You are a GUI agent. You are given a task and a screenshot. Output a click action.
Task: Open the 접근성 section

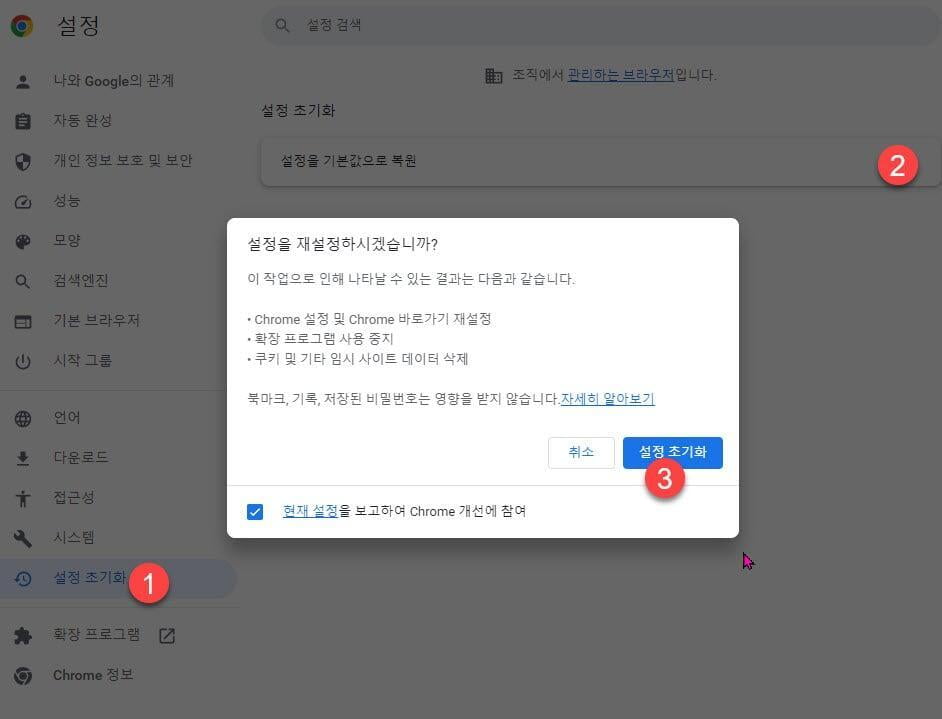tap(73, 497)
